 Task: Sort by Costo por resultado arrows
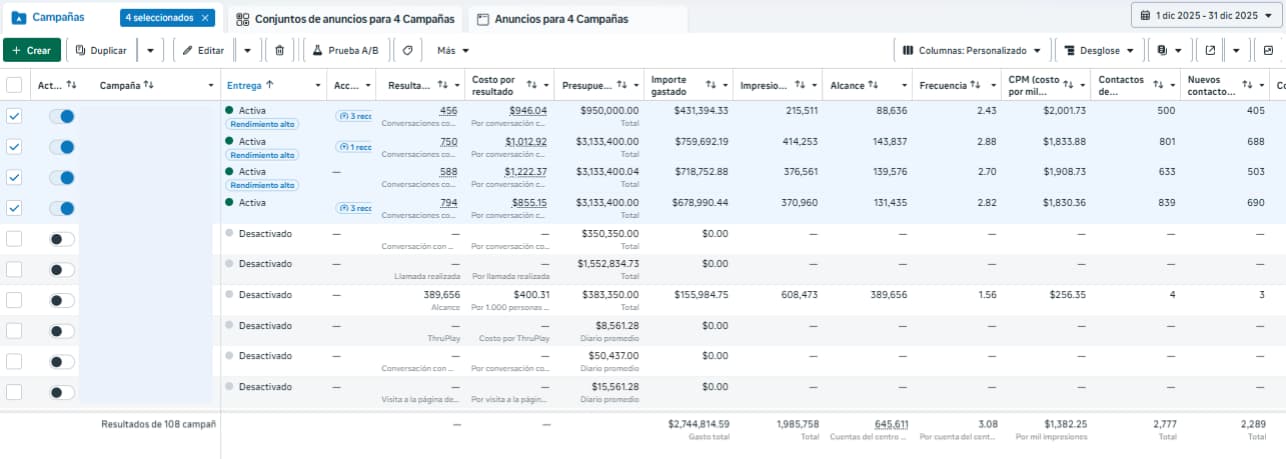(532, 85)
